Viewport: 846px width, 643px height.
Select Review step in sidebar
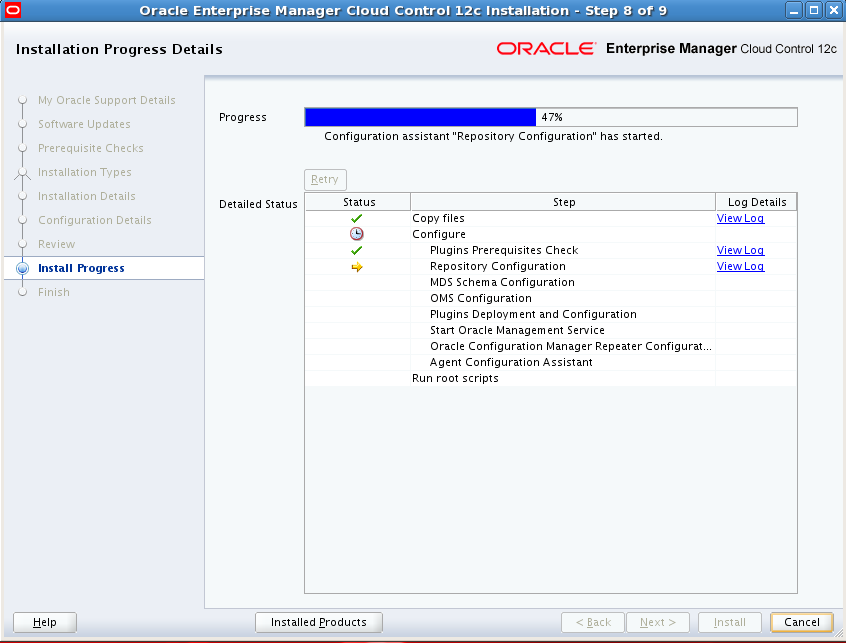(x=57, y=244)
